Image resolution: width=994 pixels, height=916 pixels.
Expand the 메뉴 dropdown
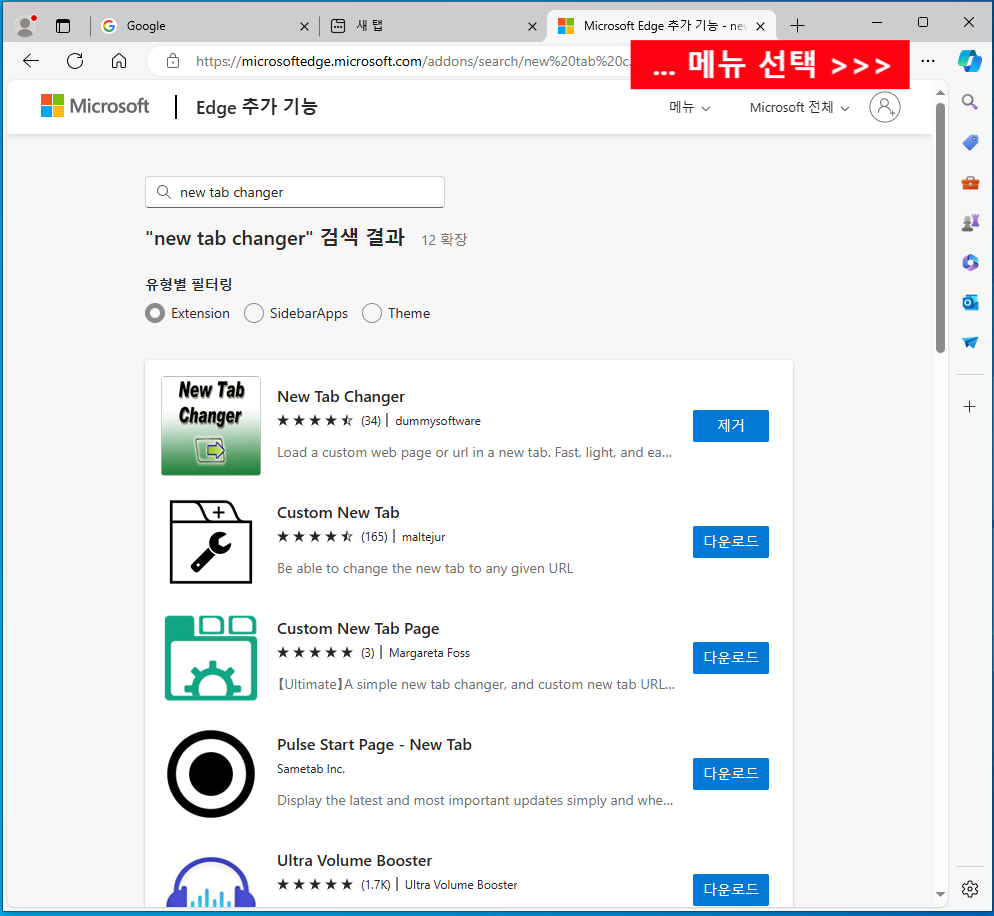pos(690,107)
